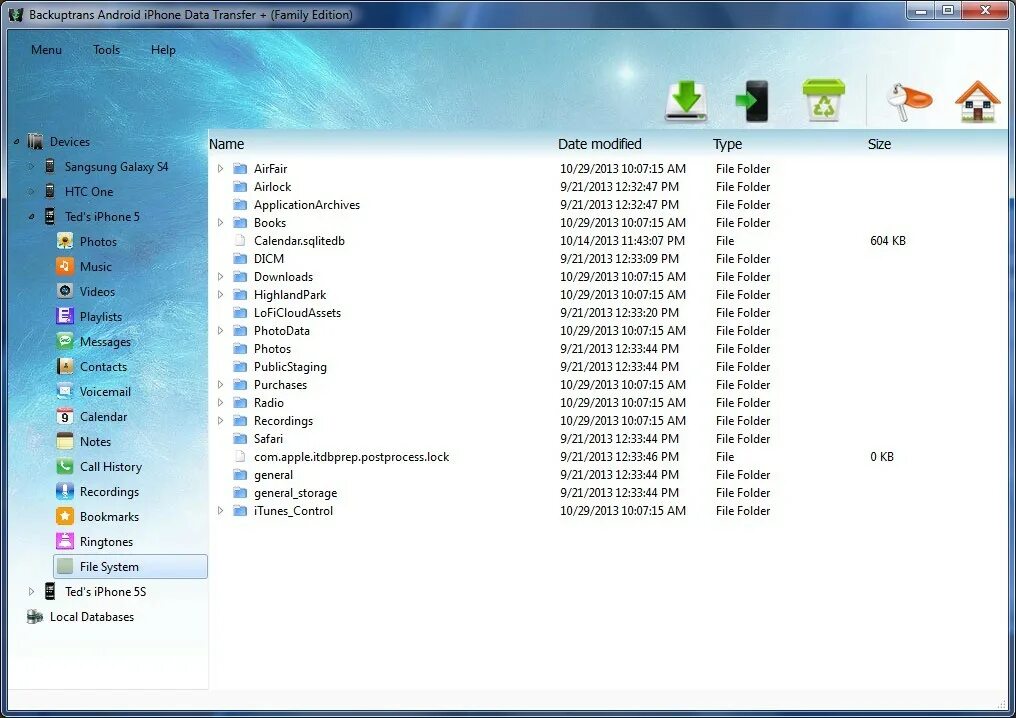1016x718 pixels.
Task: Select the File System icon in sidebar
Action: coord(65,566)
